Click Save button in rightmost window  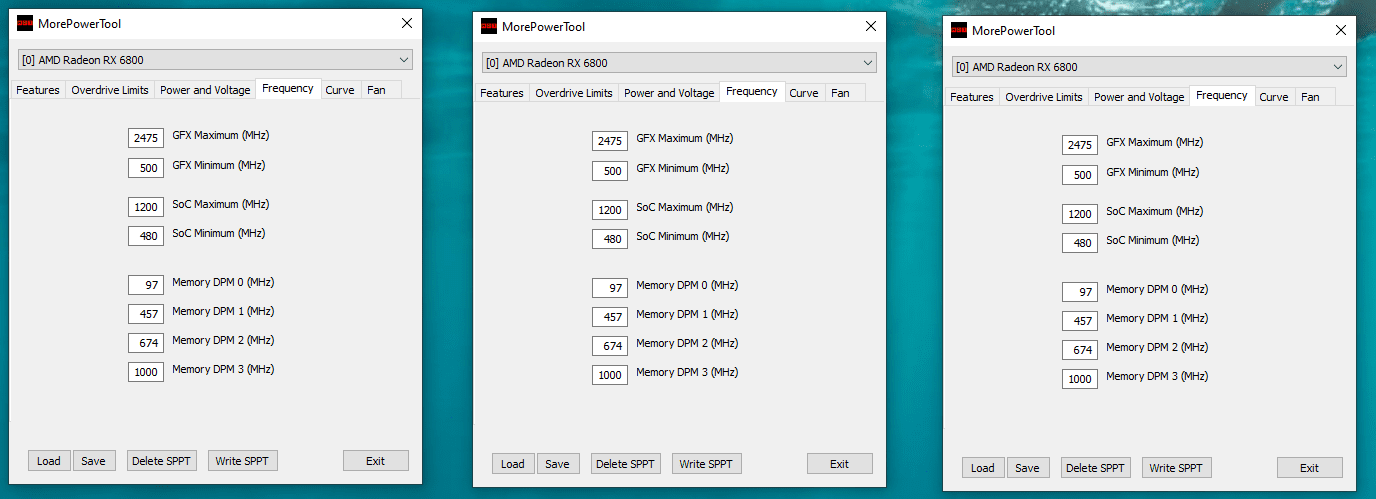(1028, 467)
